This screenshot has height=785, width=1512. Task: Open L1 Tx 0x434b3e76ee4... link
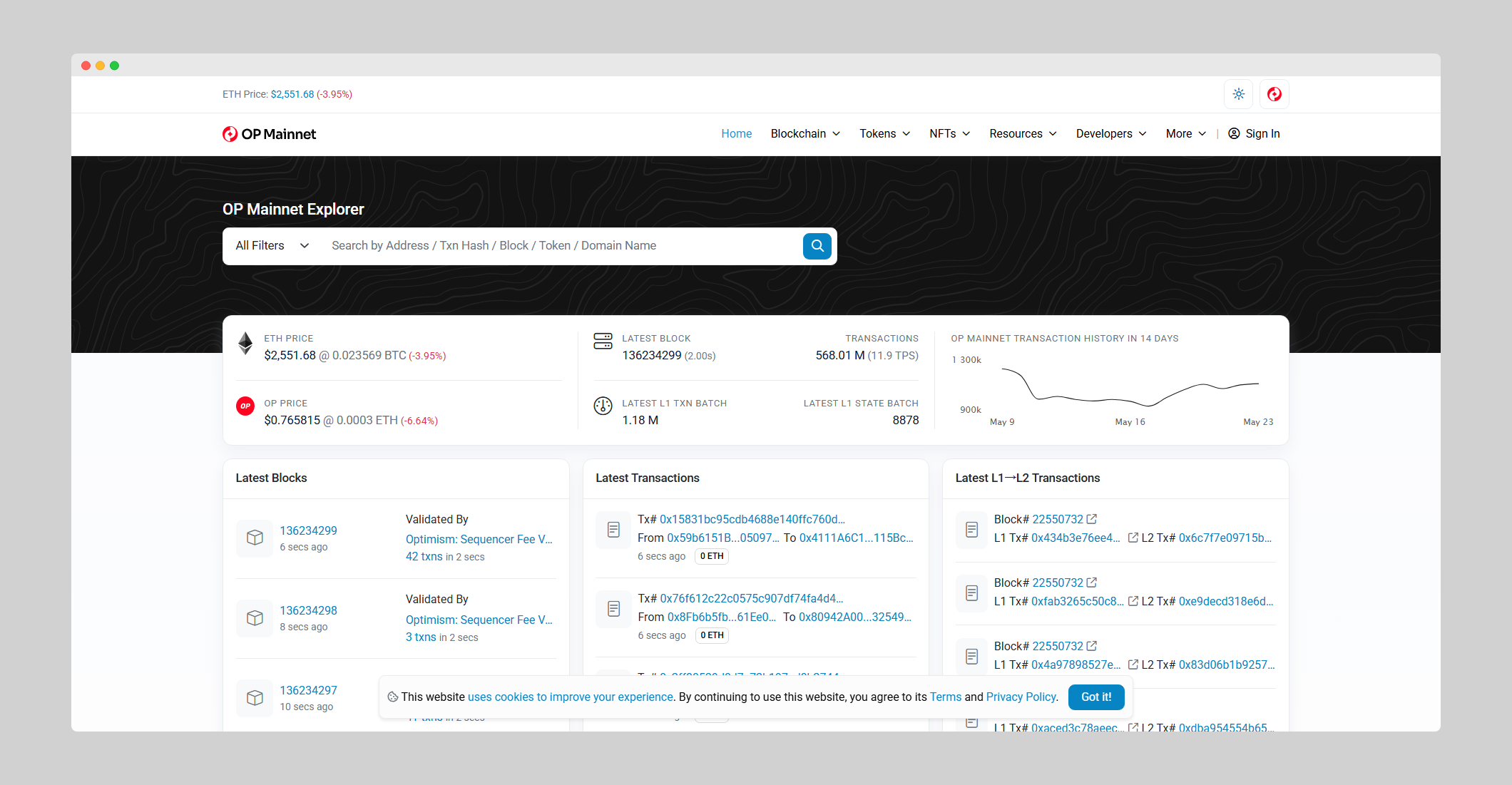[1076, 538]
